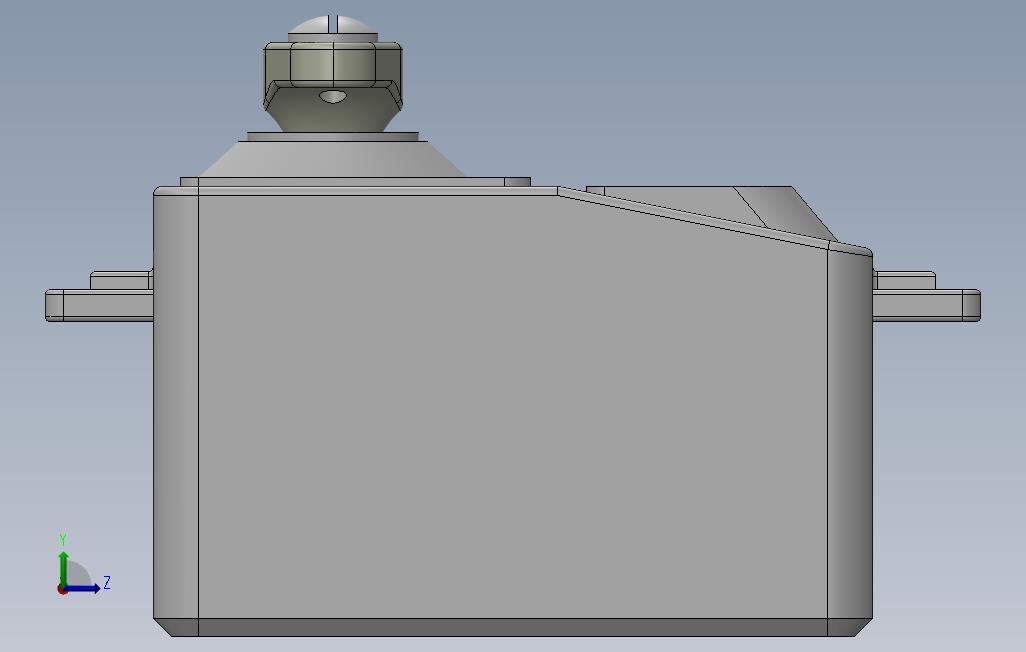The height and width of the screenshot is (652, 1026).
Task: Select the bottom chamfer face of the housing
Action: (513, 627)
